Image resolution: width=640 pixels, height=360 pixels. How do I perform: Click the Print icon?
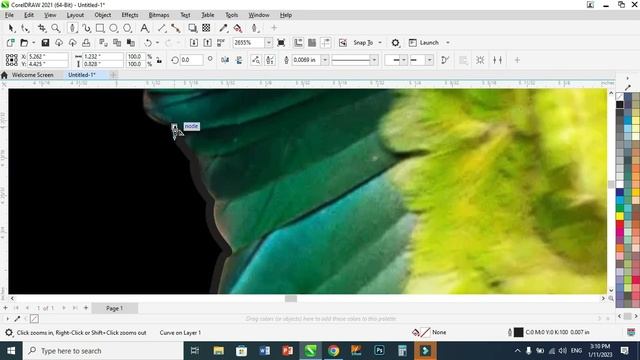click(86, 42)
